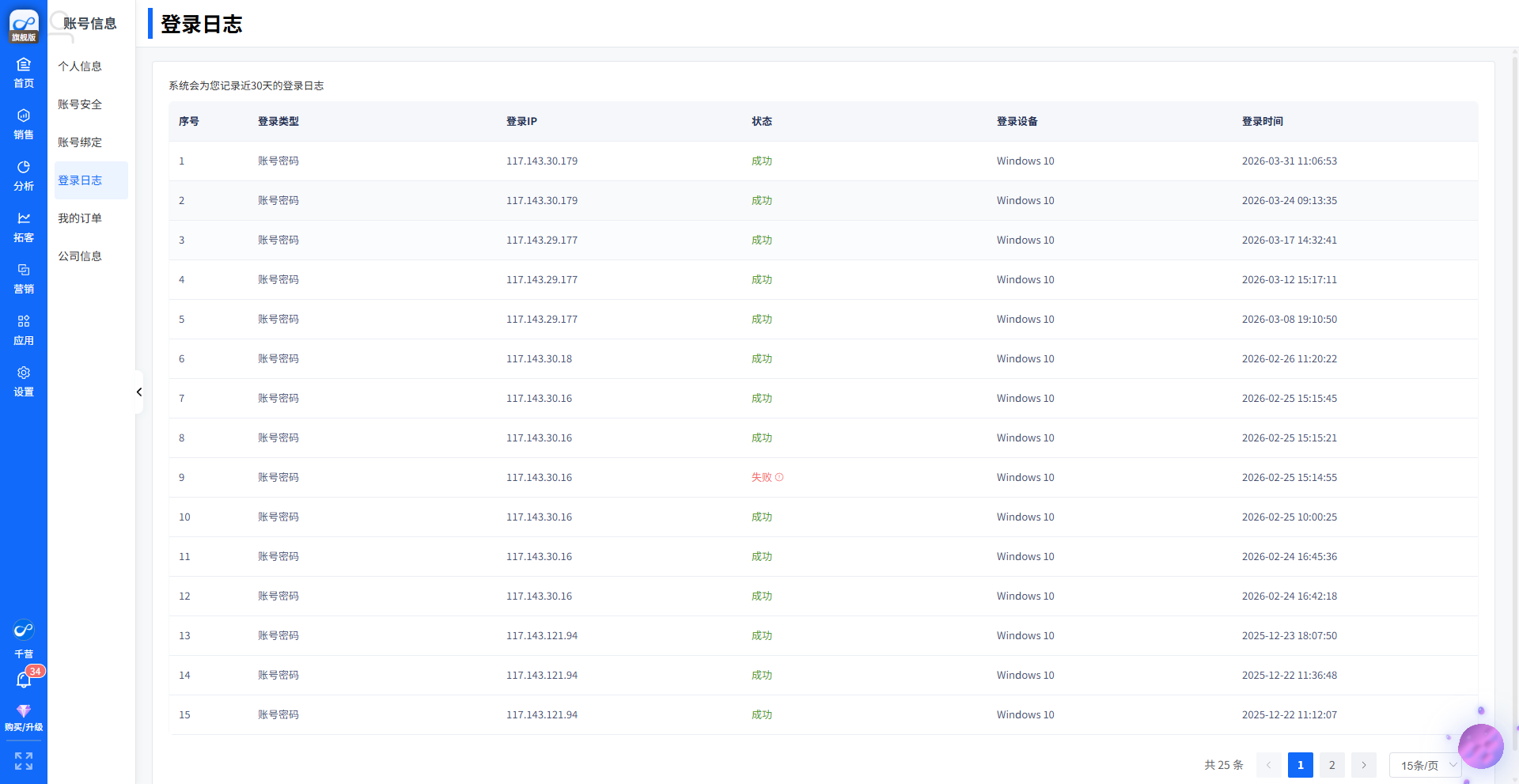Open 我的订单 from the side menu
The height and width of the screenshot is (784, 1519).
(x=80, y=218)
